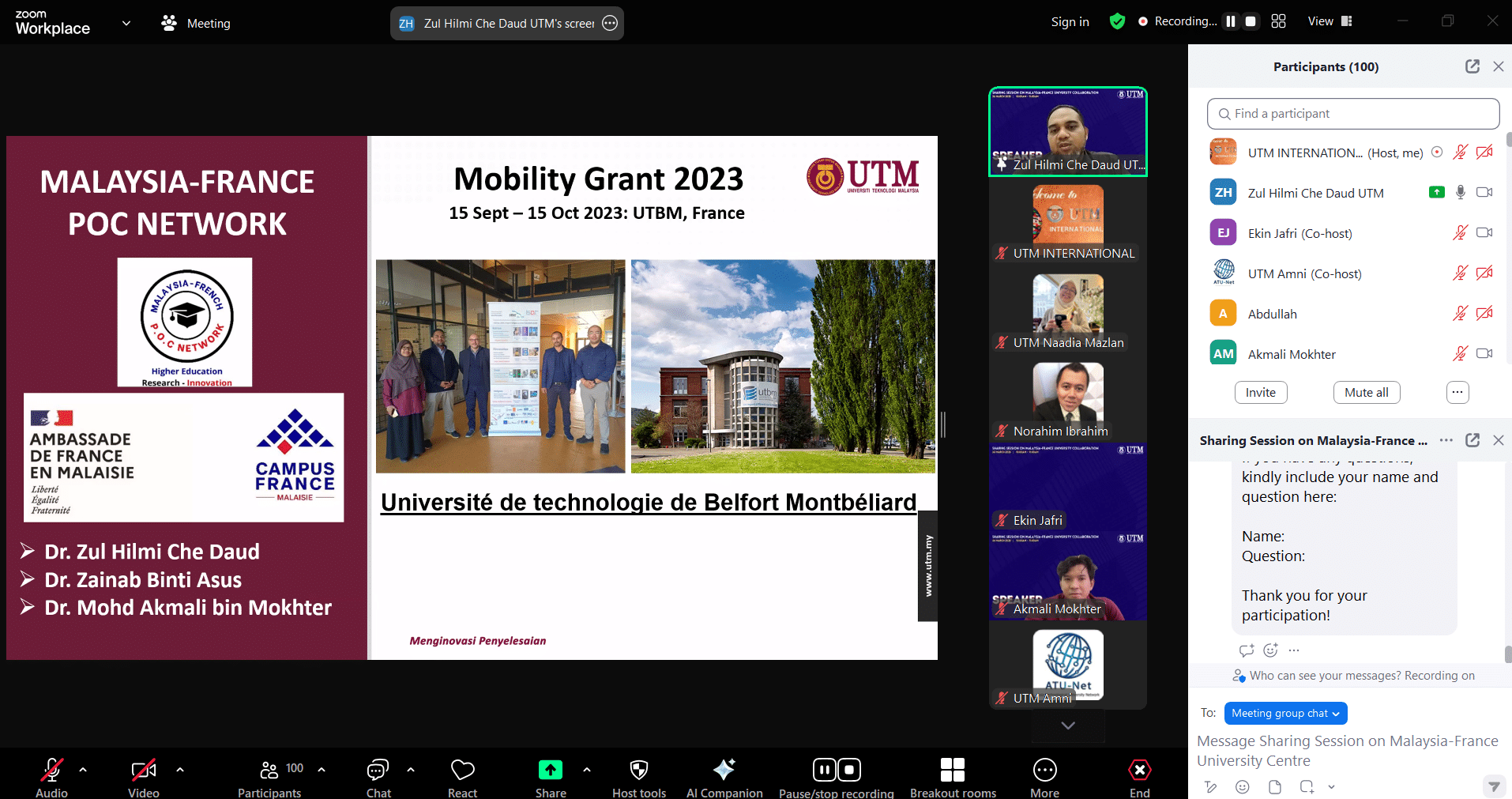Attach a file in chat composer
The width and height of the screenshot is (1512, 799).
(1274, 786)
